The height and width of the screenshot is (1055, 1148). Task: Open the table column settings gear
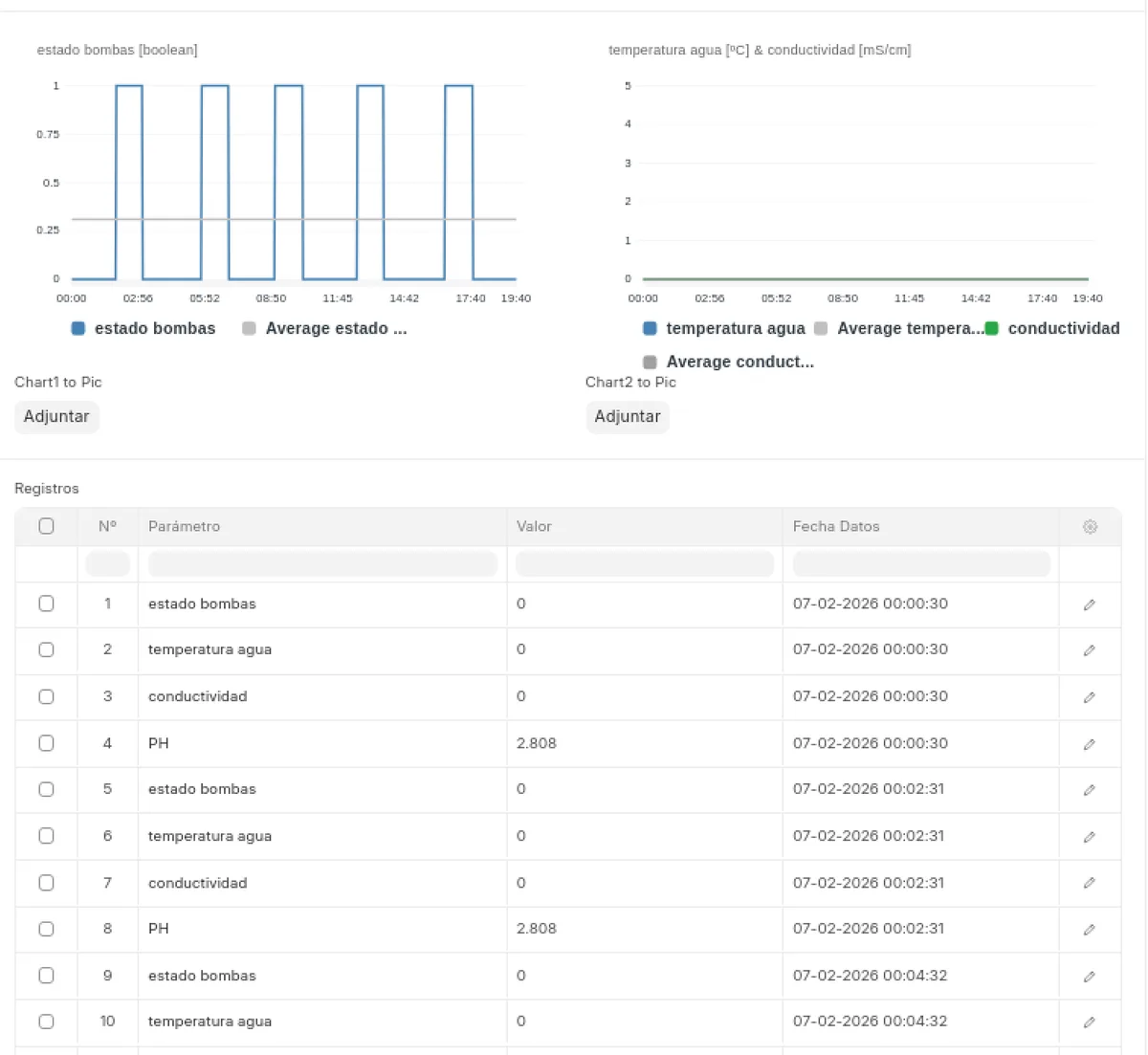1090,526
